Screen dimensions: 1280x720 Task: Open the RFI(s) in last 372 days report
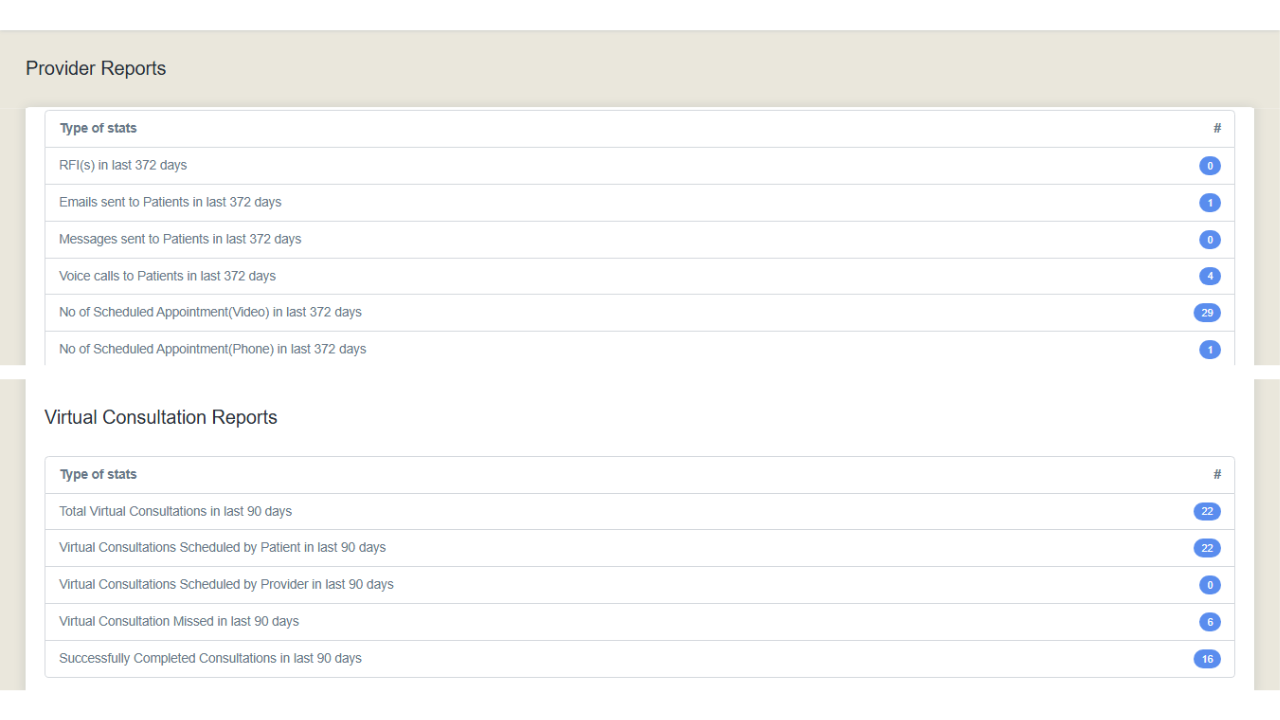(122, 165)
